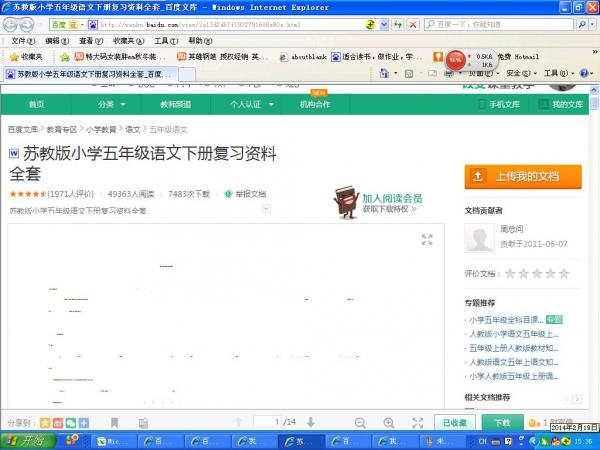
Task: Share to WeChat green icon
Action: coord(71,423)
